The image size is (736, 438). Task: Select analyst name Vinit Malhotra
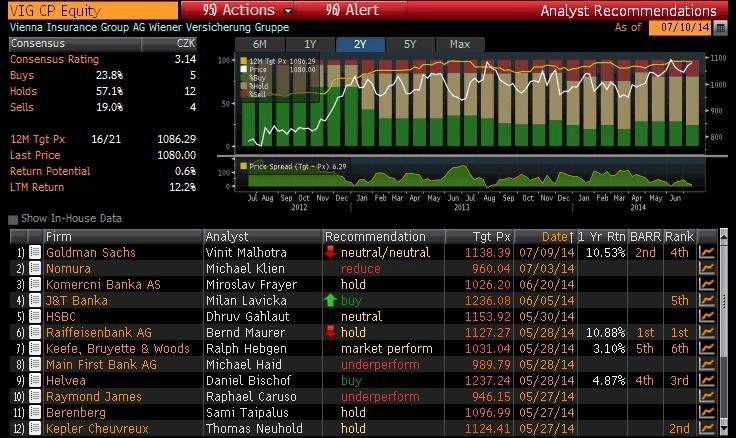(246, 253)
